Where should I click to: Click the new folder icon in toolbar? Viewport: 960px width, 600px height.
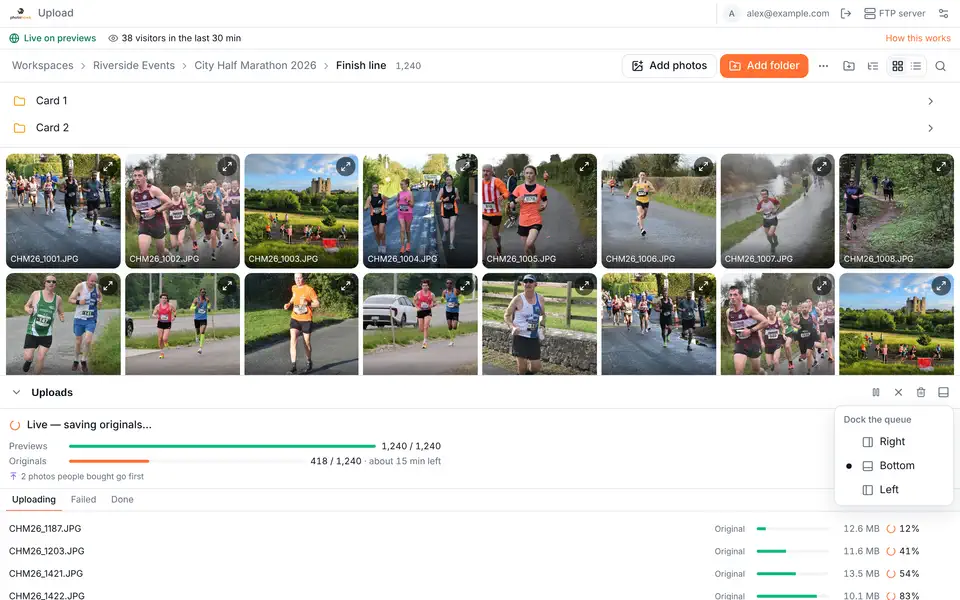[849, 66]
